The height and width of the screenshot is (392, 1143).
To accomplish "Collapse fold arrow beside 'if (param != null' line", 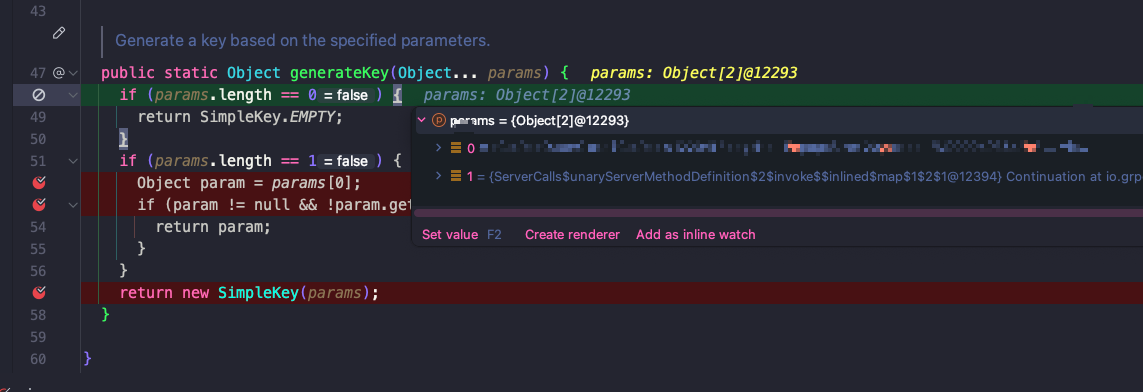I will pyautogui.click(x=73, y=205).
